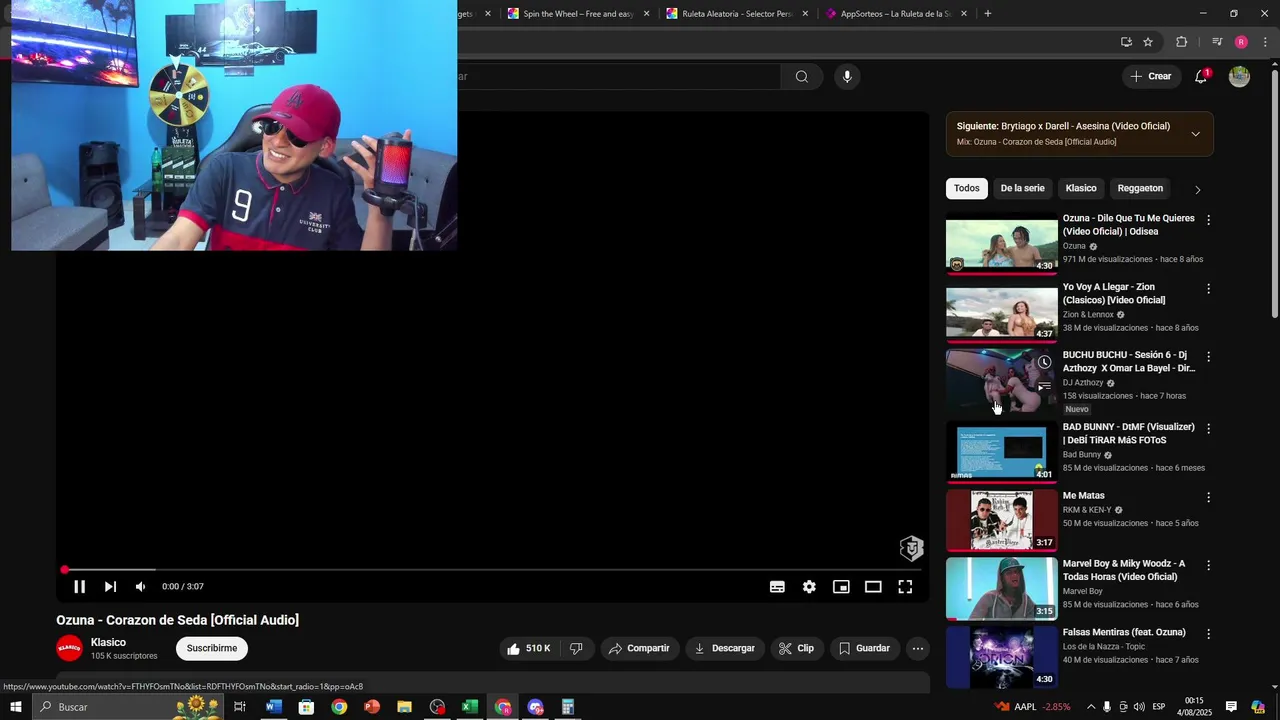Viewport: 1280px width, 720px height.
Task: Dislike the video with thumbs down
Action: coord(577,648)
